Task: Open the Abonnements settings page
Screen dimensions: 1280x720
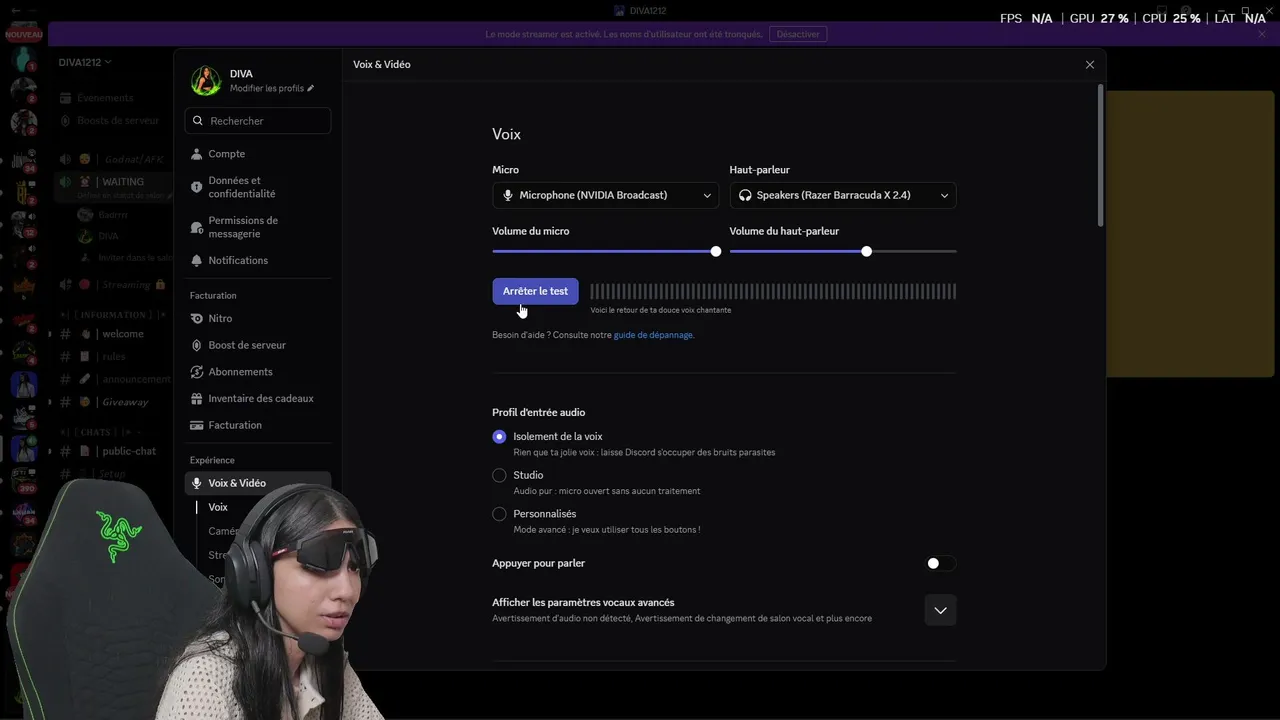Action: coord(258,372)
